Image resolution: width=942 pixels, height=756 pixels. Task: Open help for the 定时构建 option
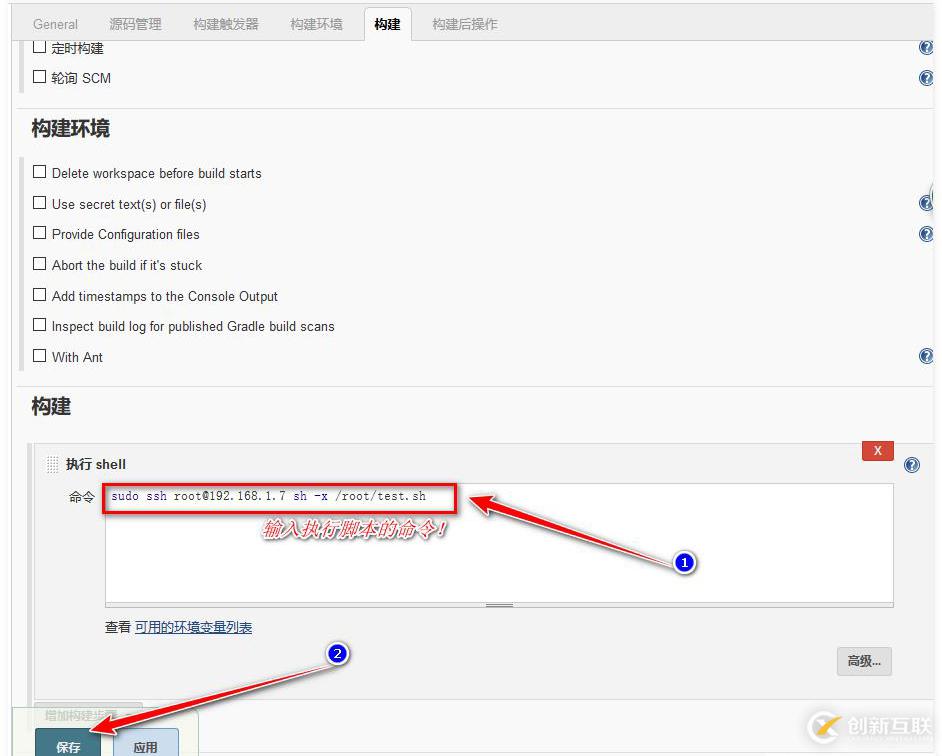(926, 47)
